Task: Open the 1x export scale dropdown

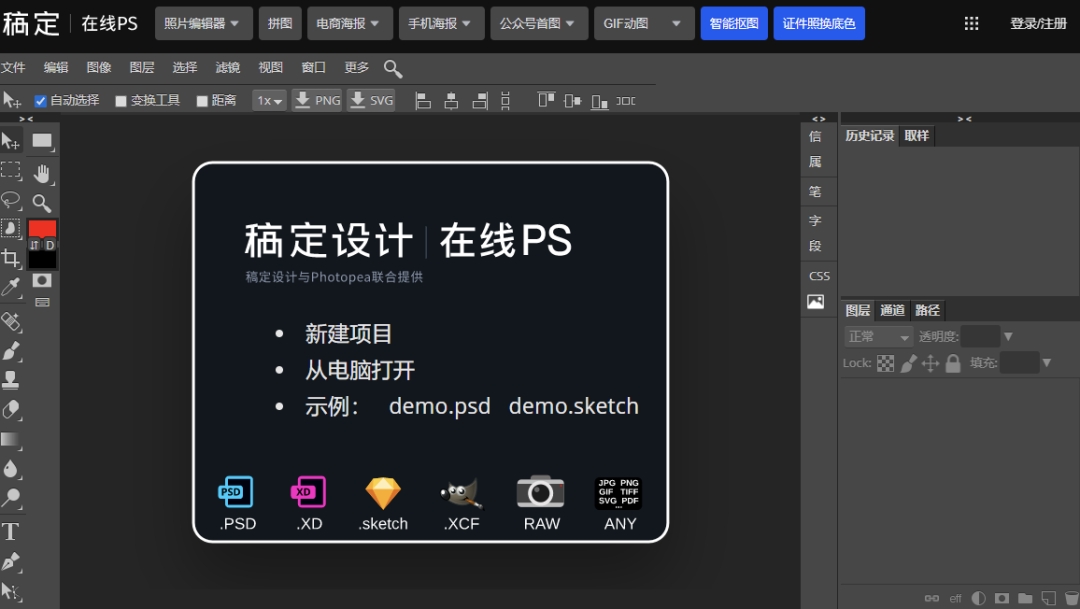Action: coord(269,101)
